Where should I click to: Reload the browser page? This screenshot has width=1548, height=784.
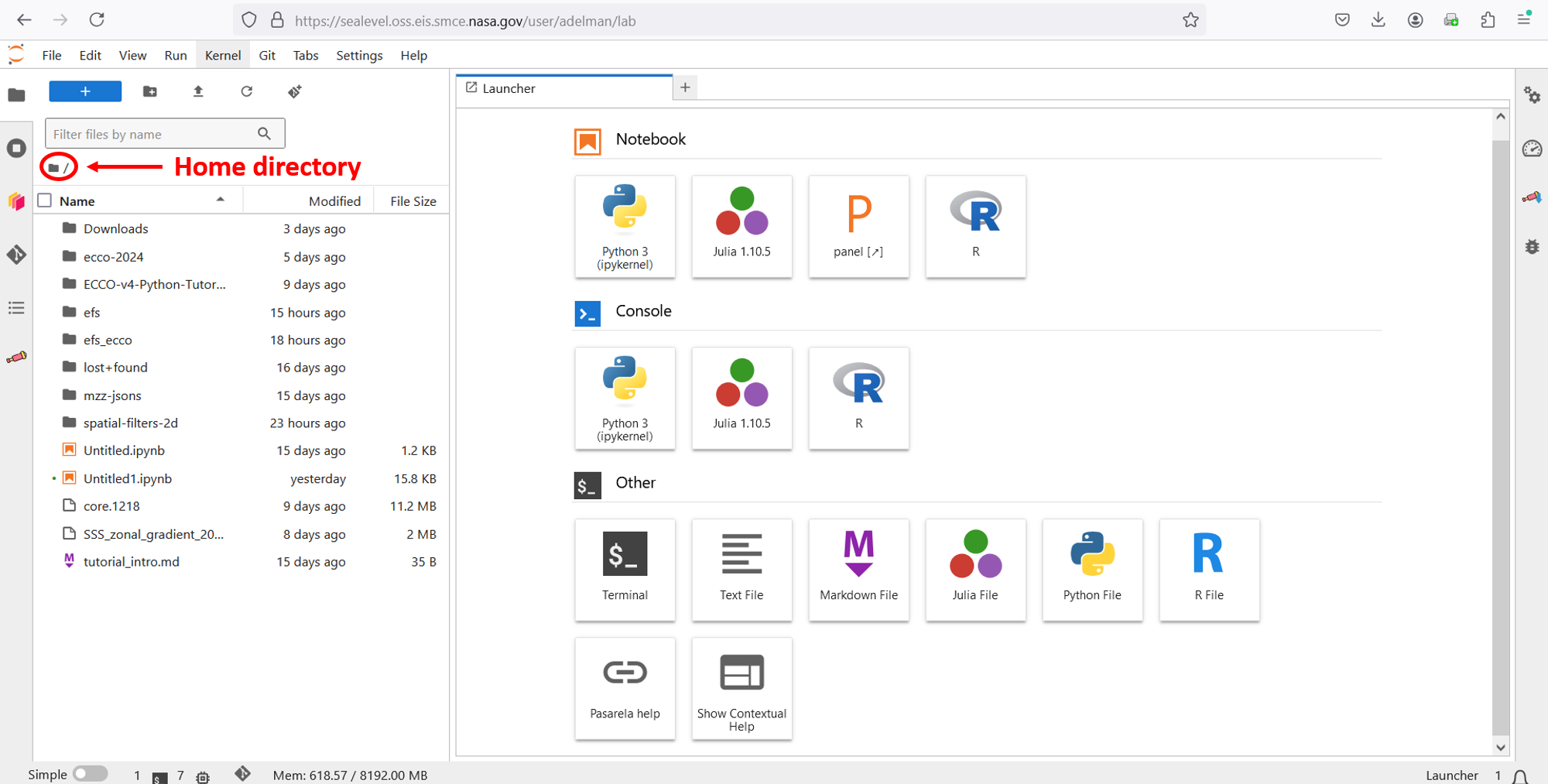point(97,20)
